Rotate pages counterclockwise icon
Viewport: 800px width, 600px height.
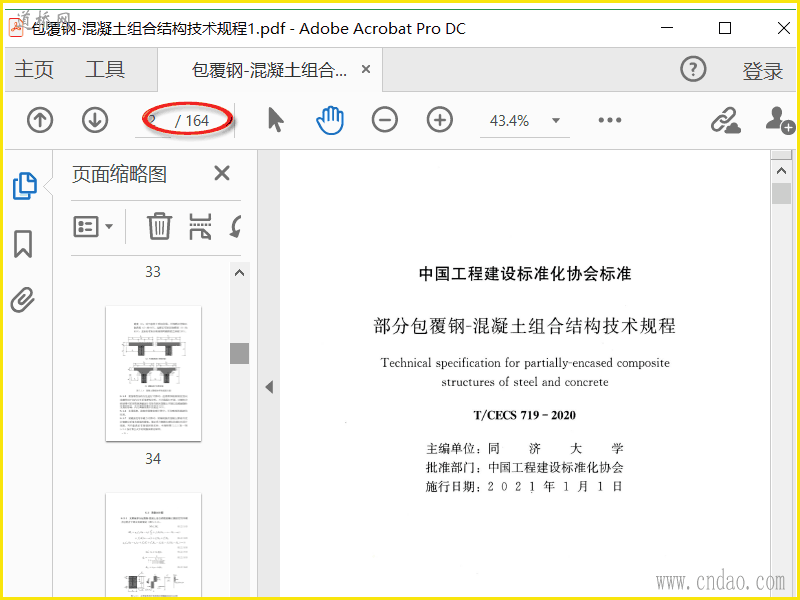tap(235, 227)
